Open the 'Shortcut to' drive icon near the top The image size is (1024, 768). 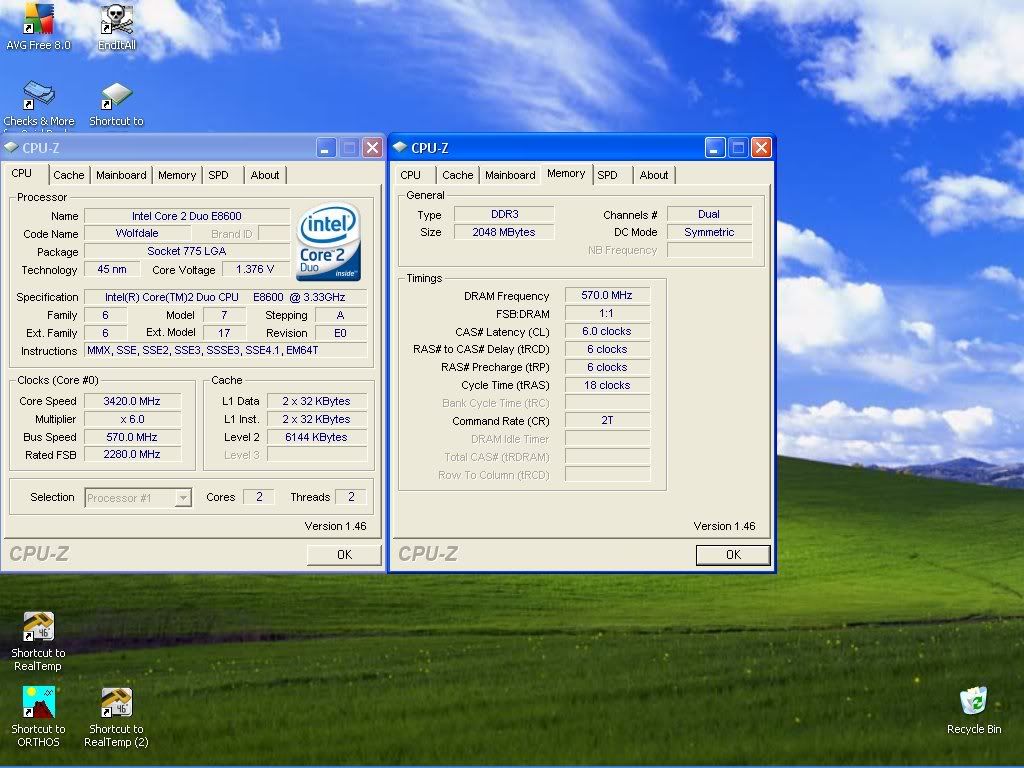116,103
